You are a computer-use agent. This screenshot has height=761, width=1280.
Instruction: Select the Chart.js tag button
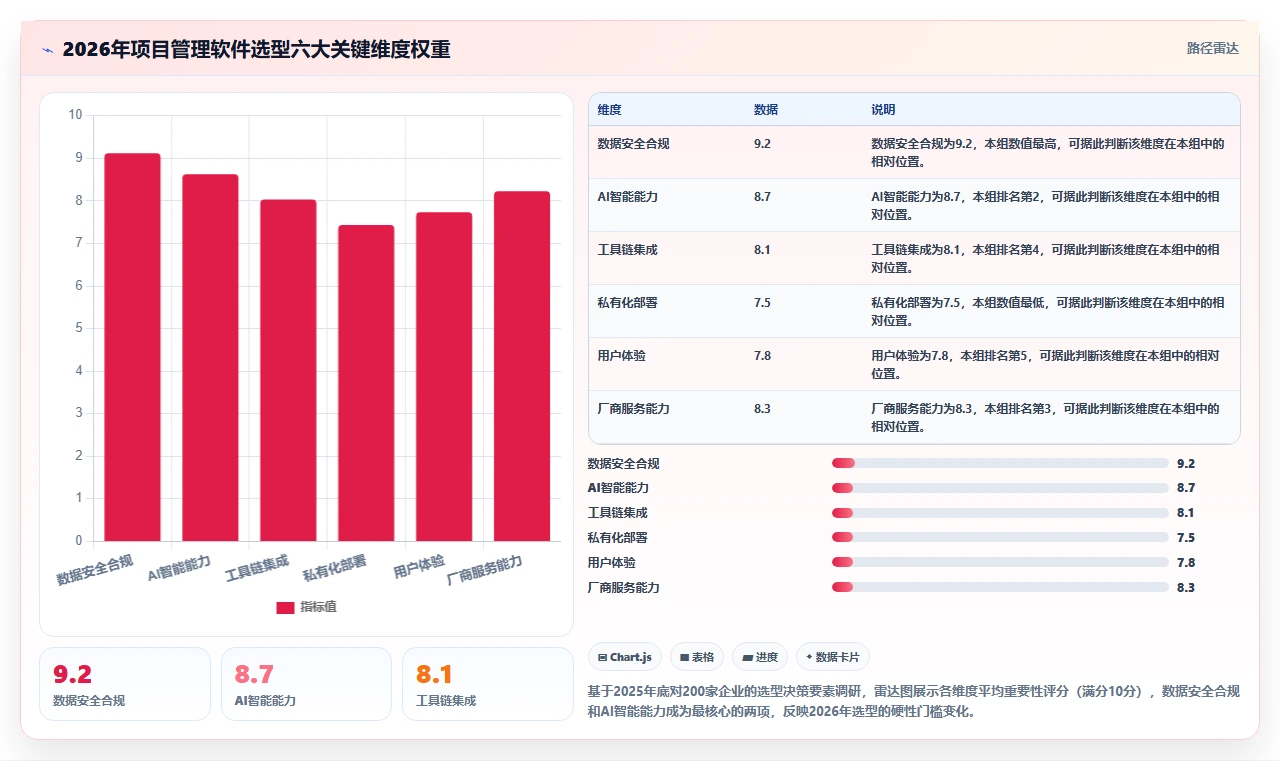[x=625, y=657]
